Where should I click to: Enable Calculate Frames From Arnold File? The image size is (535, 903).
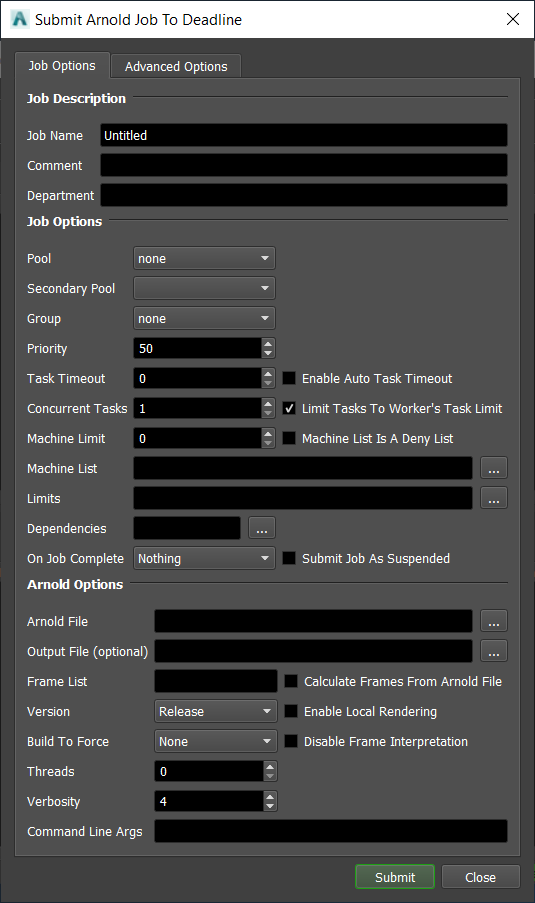291,681
